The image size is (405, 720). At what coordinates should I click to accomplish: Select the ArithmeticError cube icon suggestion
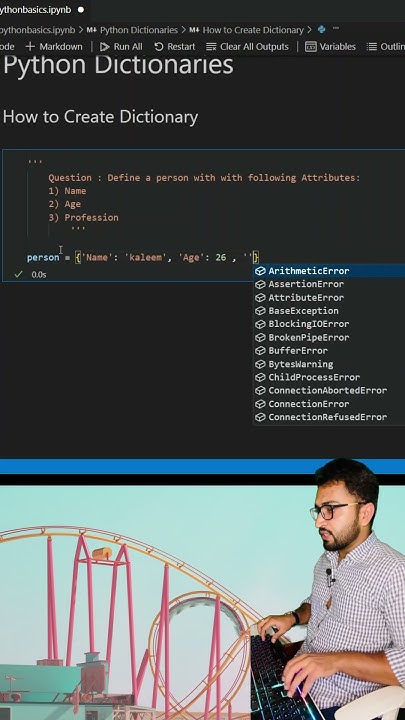(260, 271)
